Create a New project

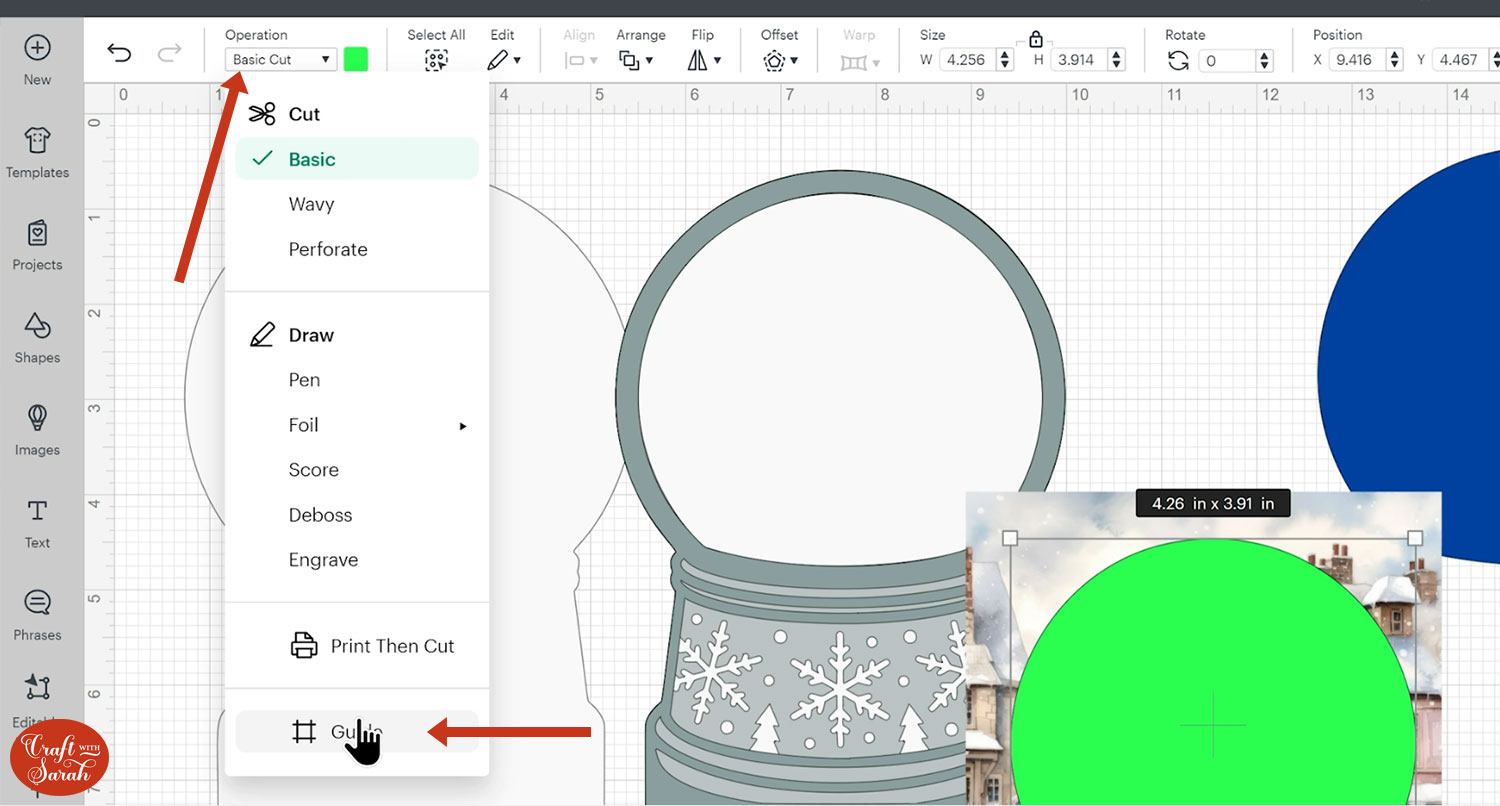click(37, 59)
